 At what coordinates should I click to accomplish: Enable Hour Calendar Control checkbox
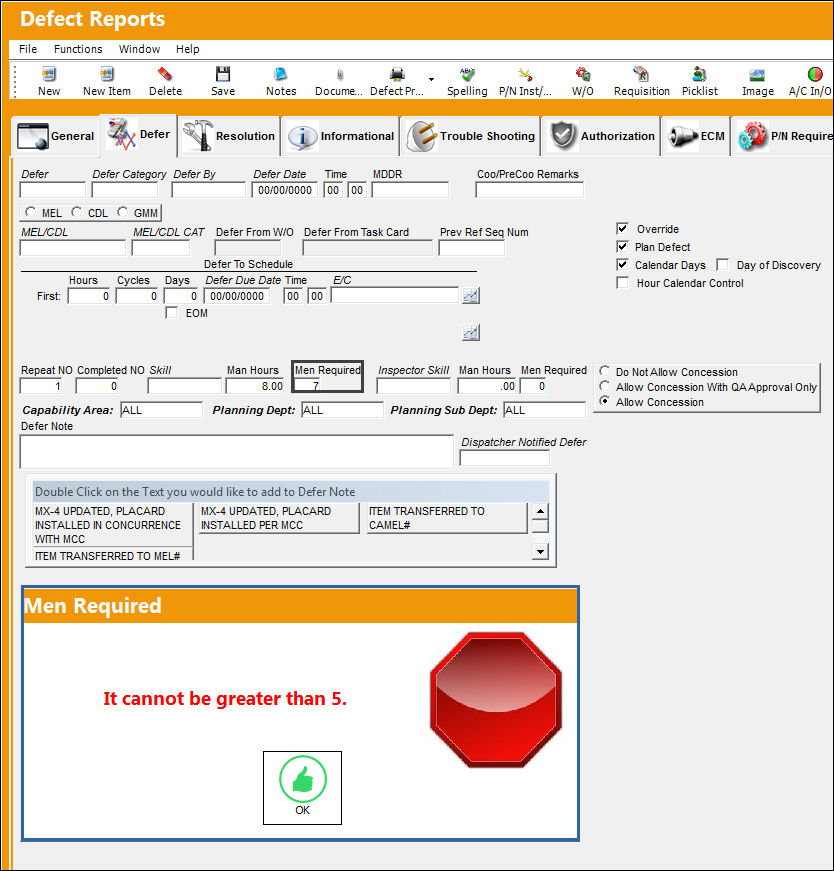tap(622, 283)
